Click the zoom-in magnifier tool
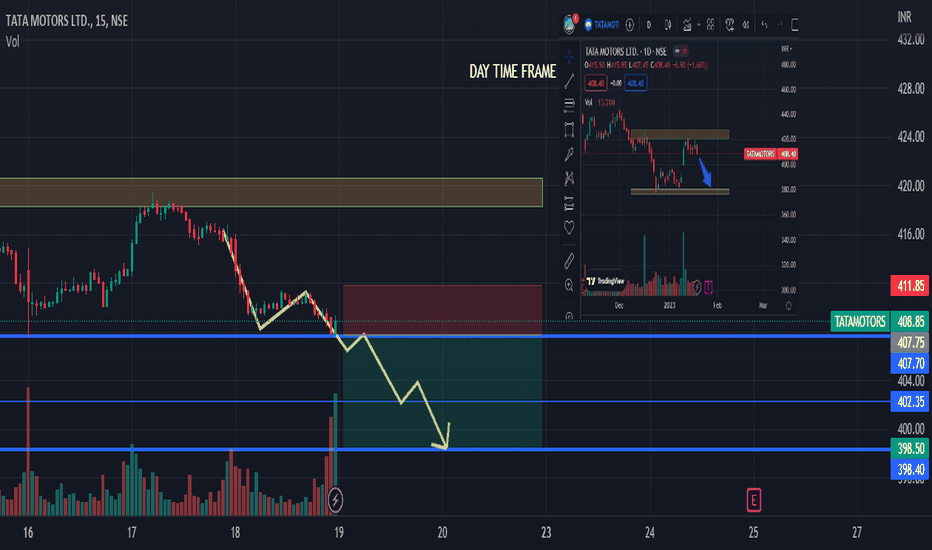 pyautogui.click(x=569, y=285)
